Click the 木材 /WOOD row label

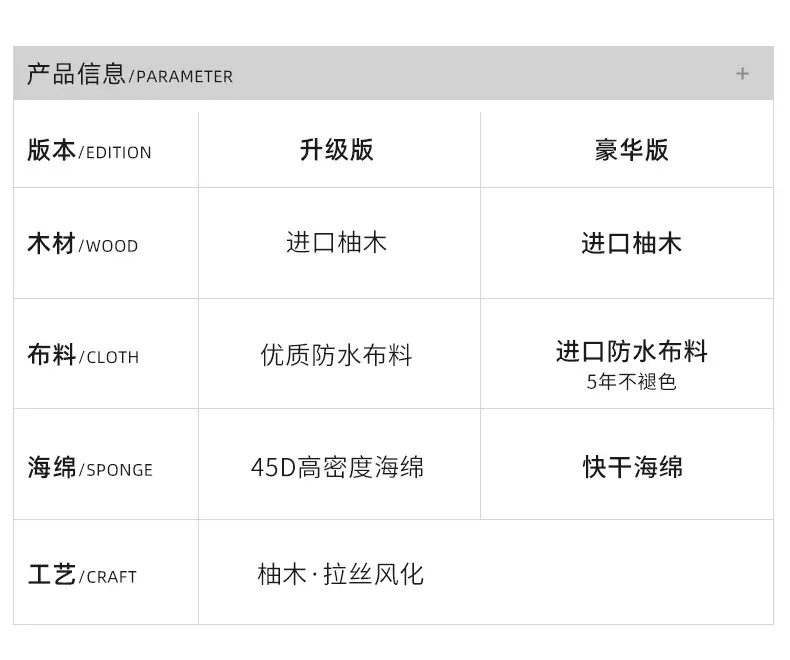click(83, 244)
